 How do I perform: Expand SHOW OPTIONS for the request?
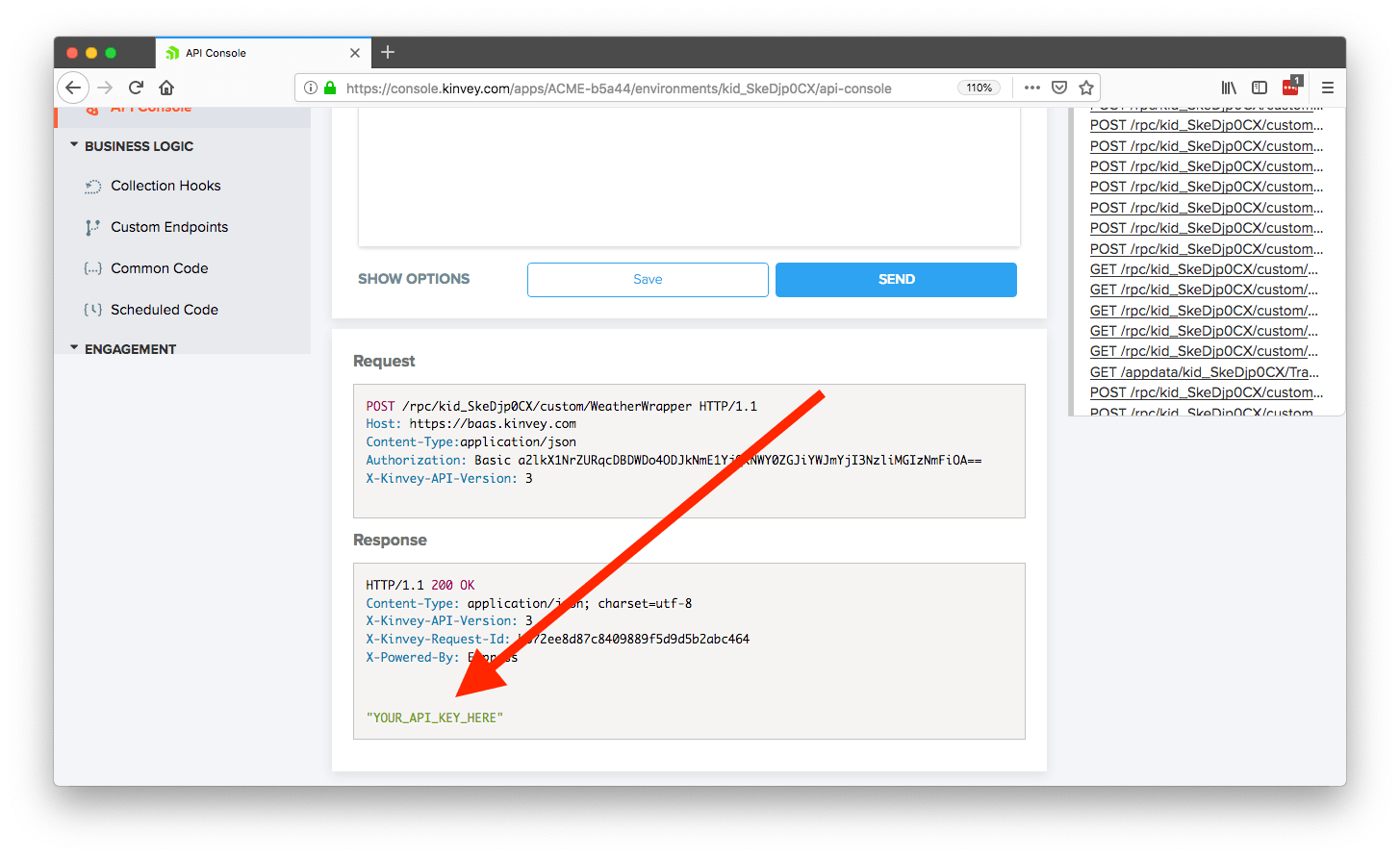click(x=414, y=279)
